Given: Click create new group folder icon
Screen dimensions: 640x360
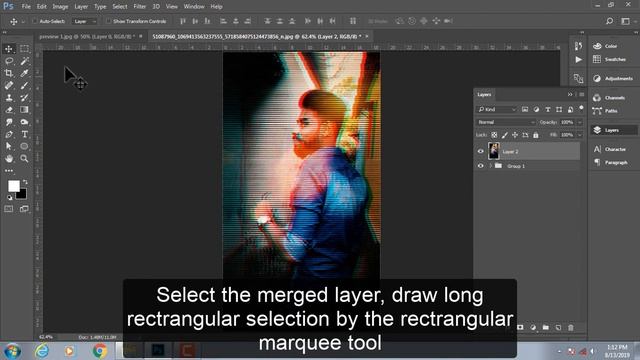Looking at the screenshot, I should [546, 327].
